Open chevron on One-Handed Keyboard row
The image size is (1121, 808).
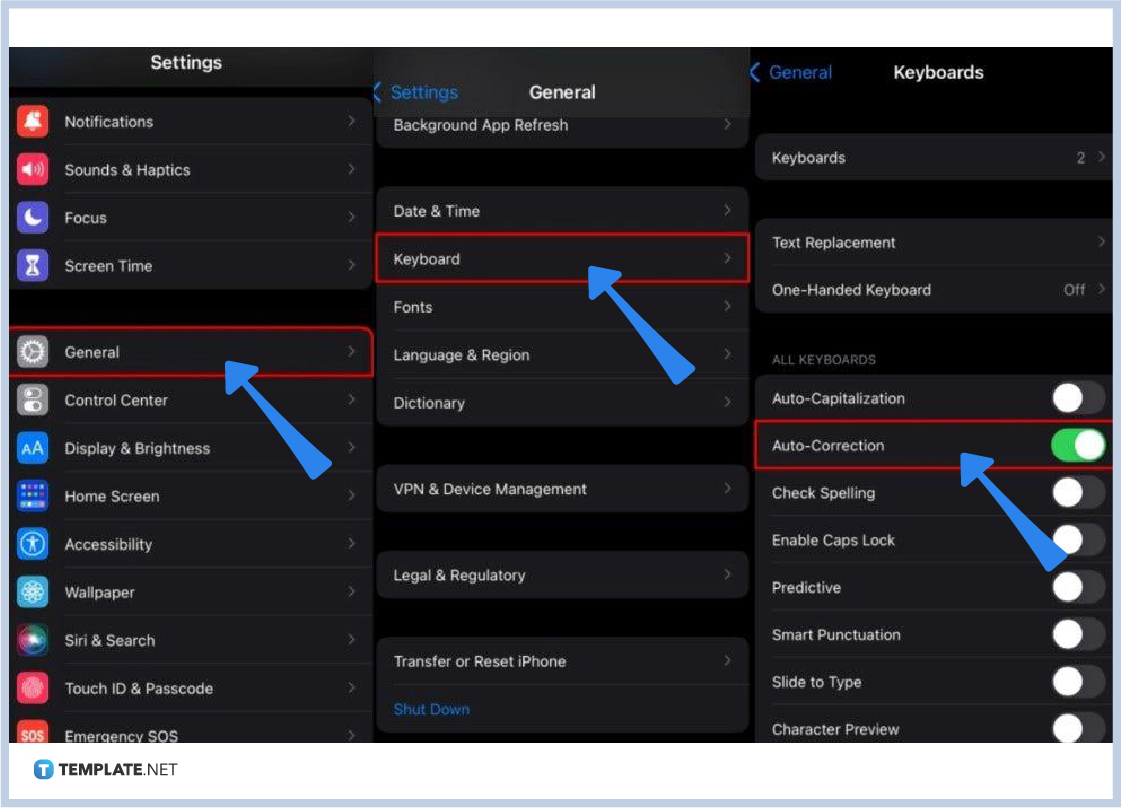point(1102,289)
